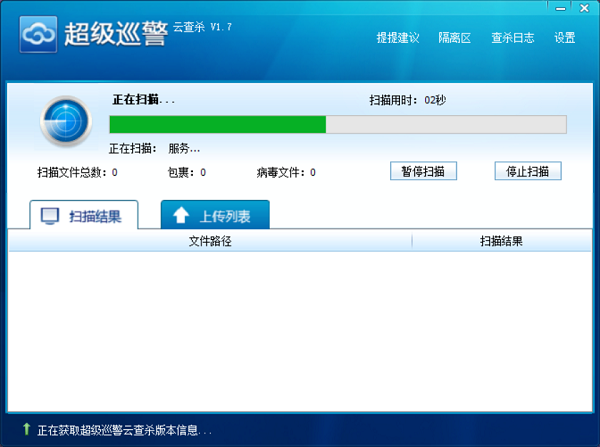Click the 病毒文件: 0 counter
The height and width of the screenshot is (447, 600).
point(286,173)
